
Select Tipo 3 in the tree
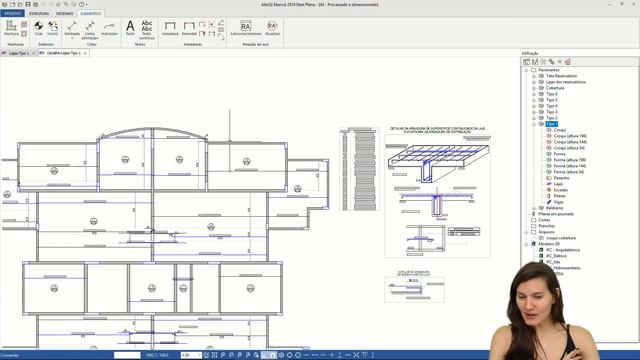pyautogui.click(x=551, y=112)
